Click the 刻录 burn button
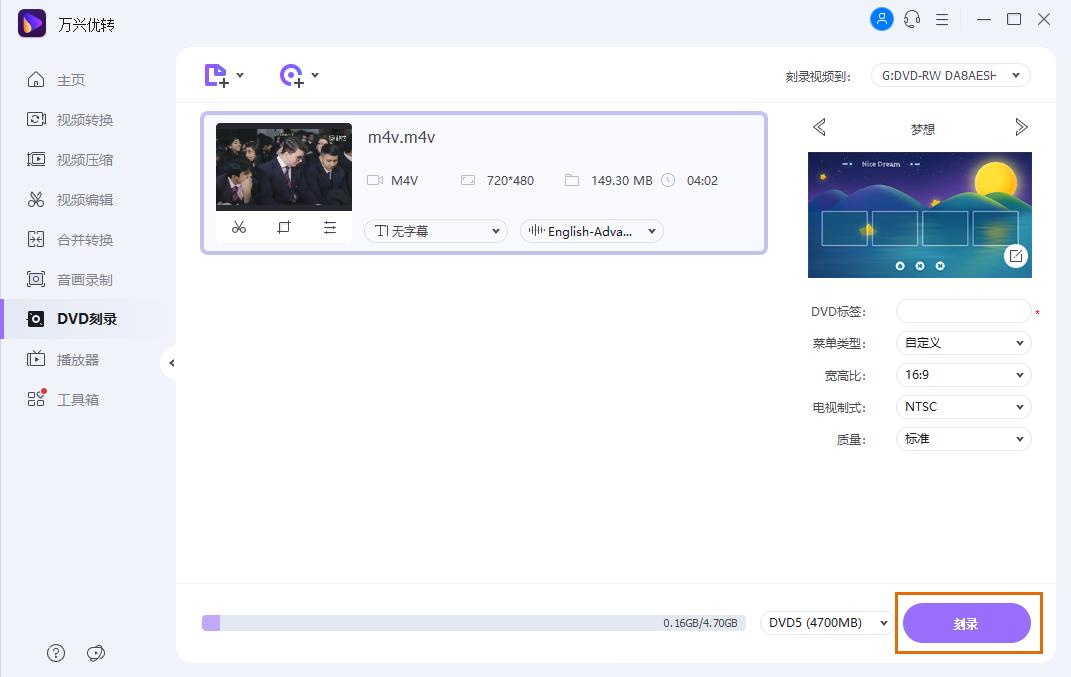1071x677 pixels. pyautogui.click(x=967, y=622)
